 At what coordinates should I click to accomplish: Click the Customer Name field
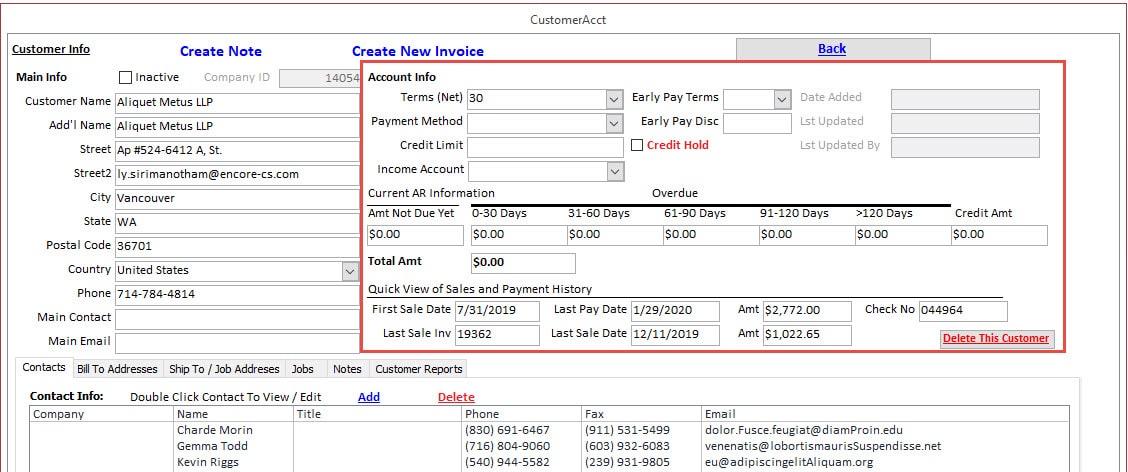[237, 103]
